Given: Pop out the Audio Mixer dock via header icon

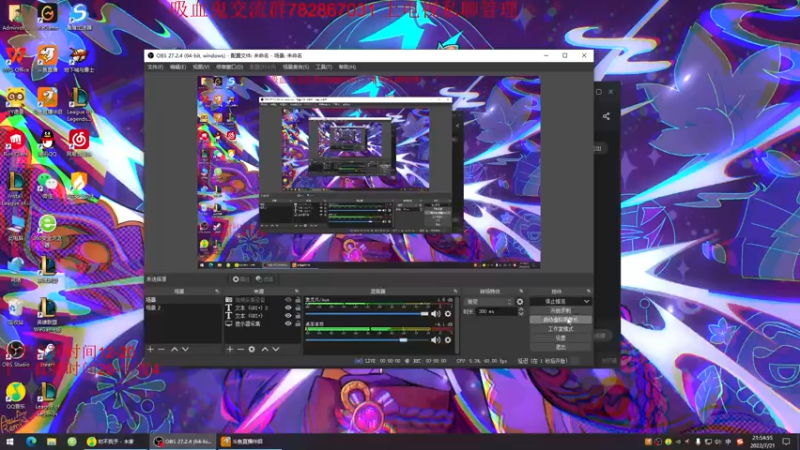Looking at the screenshot, I should click(455, 291).
